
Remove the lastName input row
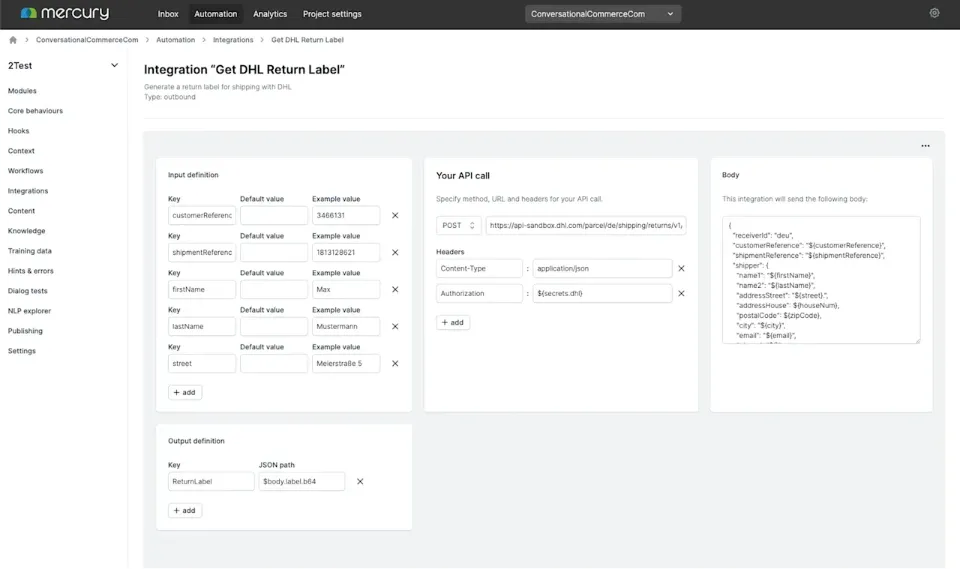(395, 326)
